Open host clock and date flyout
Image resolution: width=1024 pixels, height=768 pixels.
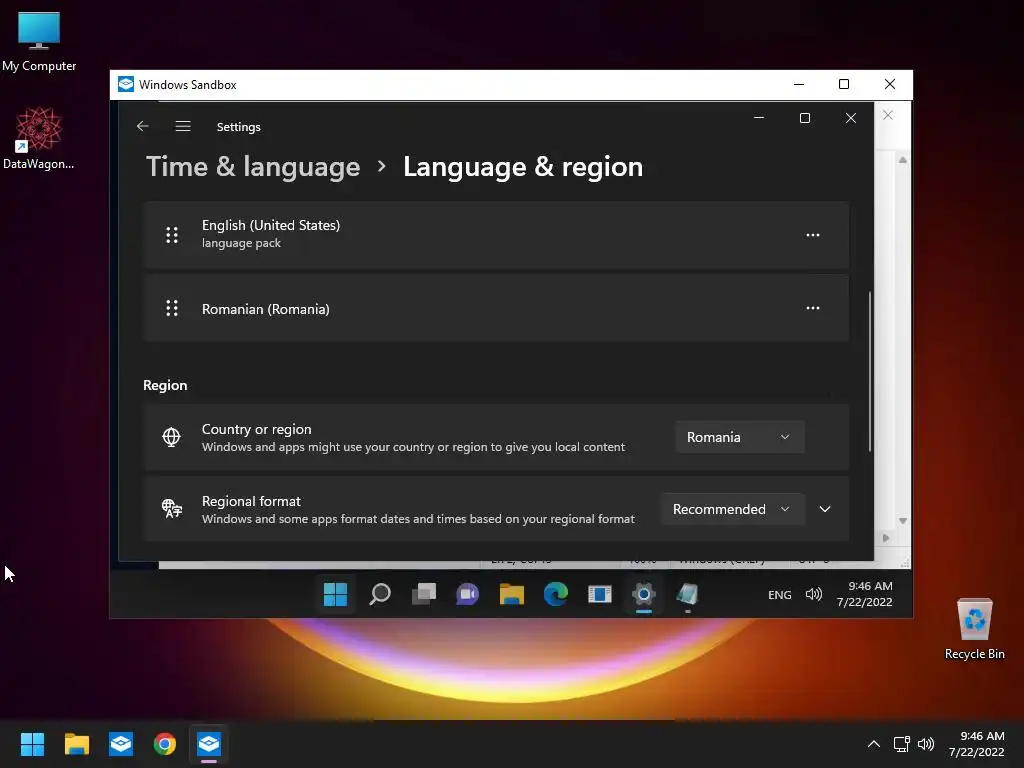pyautogui.click(x=976, y=744)
